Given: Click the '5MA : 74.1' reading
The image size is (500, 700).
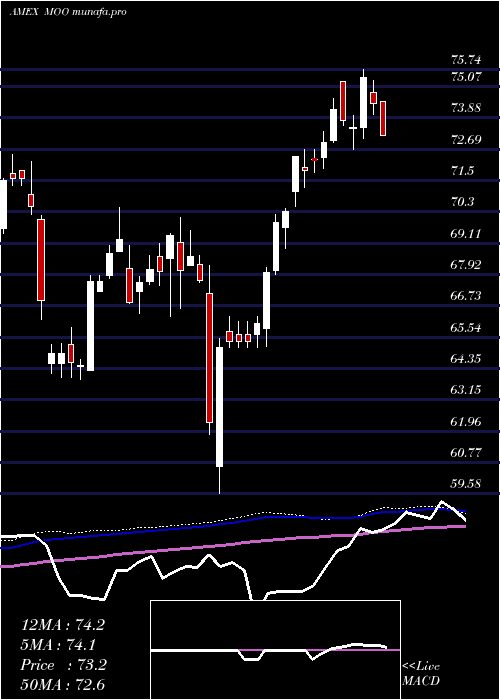Looking at the screenshot, I should pos(58,645).
